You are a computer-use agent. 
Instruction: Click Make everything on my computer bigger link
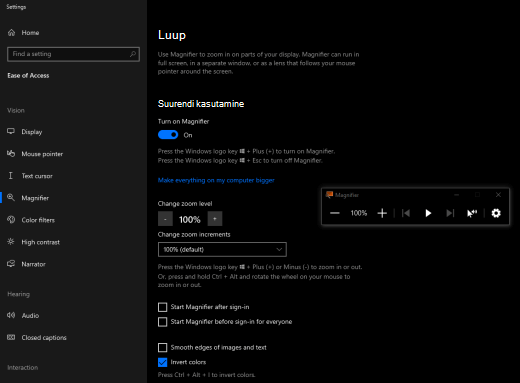coord(216,180)
